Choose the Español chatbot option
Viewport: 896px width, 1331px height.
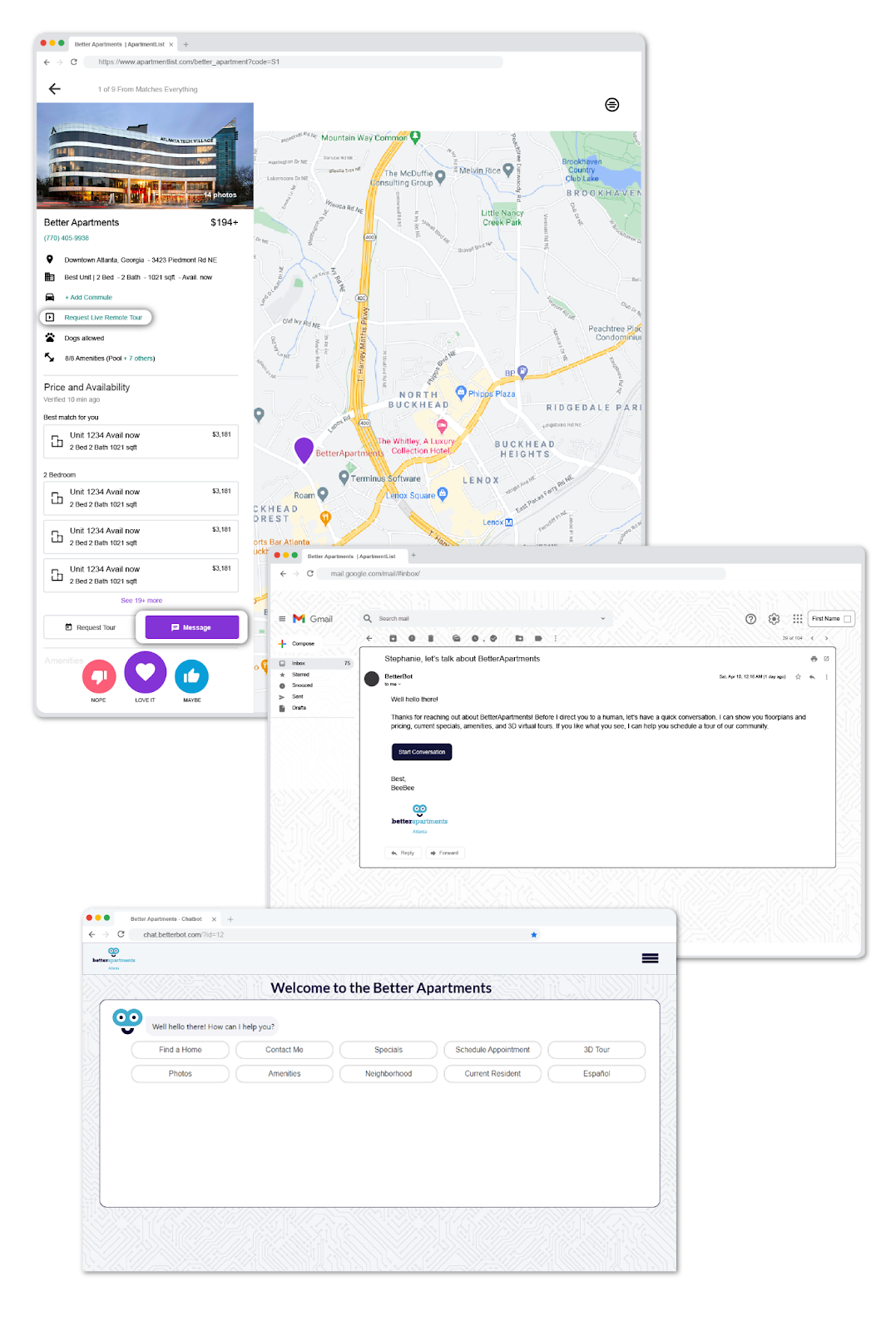click(x=597, y=1074)
